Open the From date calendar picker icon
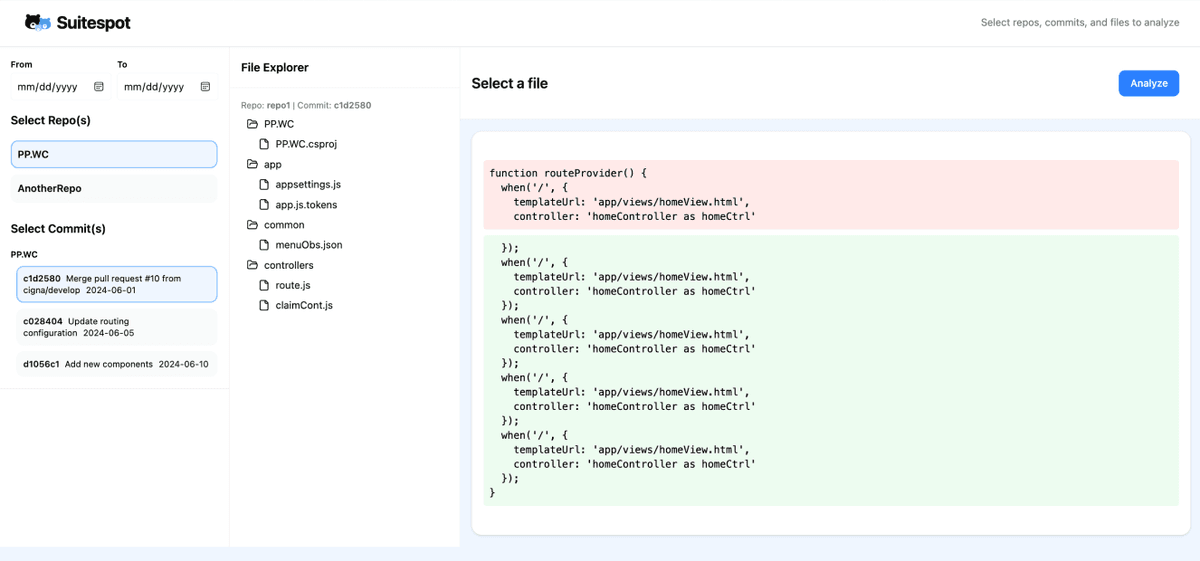 pos(99,87)
